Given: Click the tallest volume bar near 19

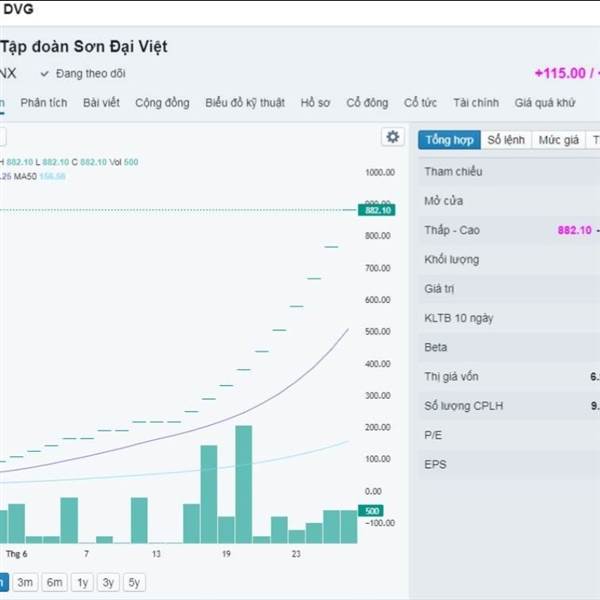Looking at the screenshot, I should (244, 484).
